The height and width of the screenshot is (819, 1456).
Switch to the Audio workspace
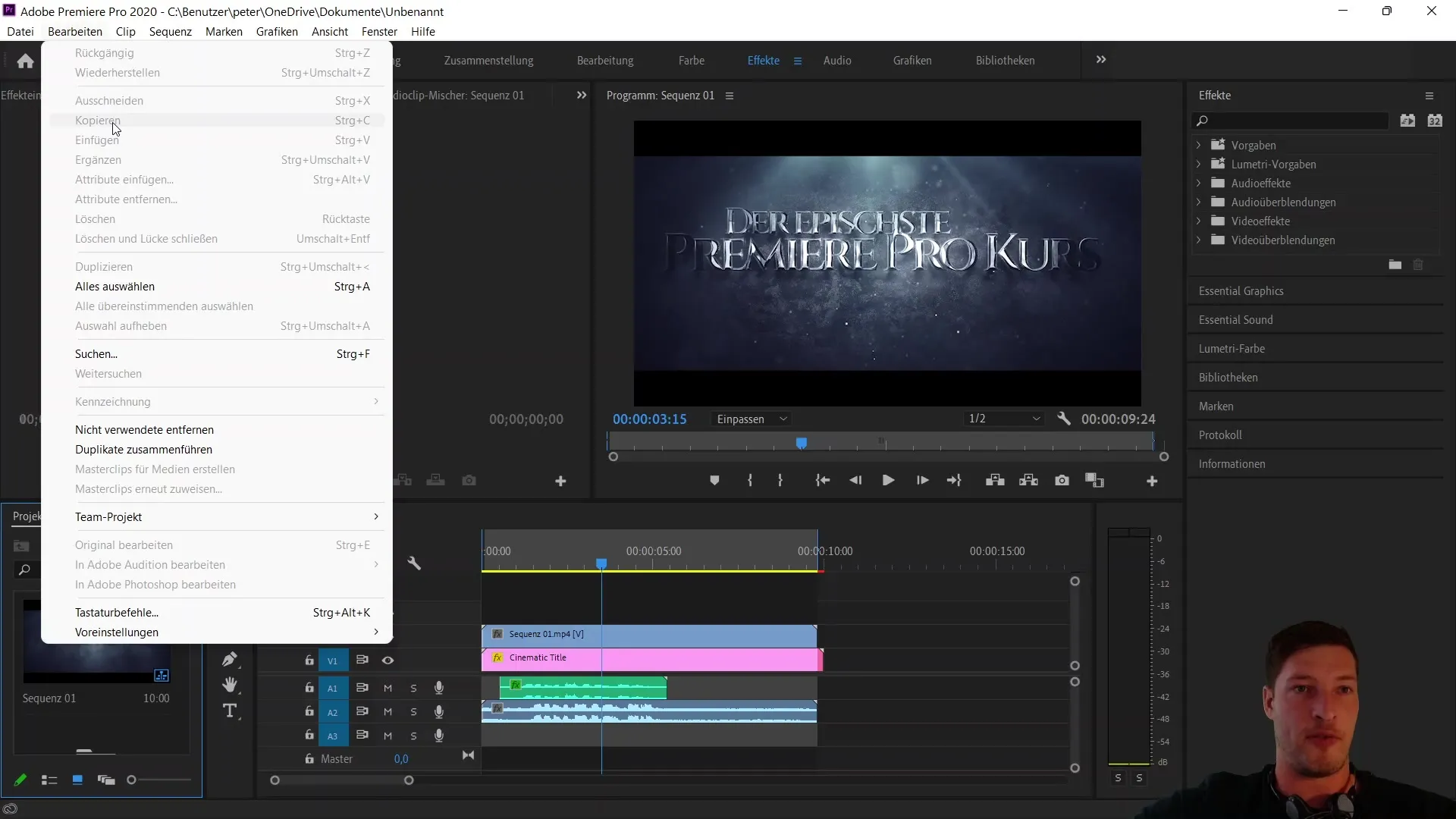point(837,61)
